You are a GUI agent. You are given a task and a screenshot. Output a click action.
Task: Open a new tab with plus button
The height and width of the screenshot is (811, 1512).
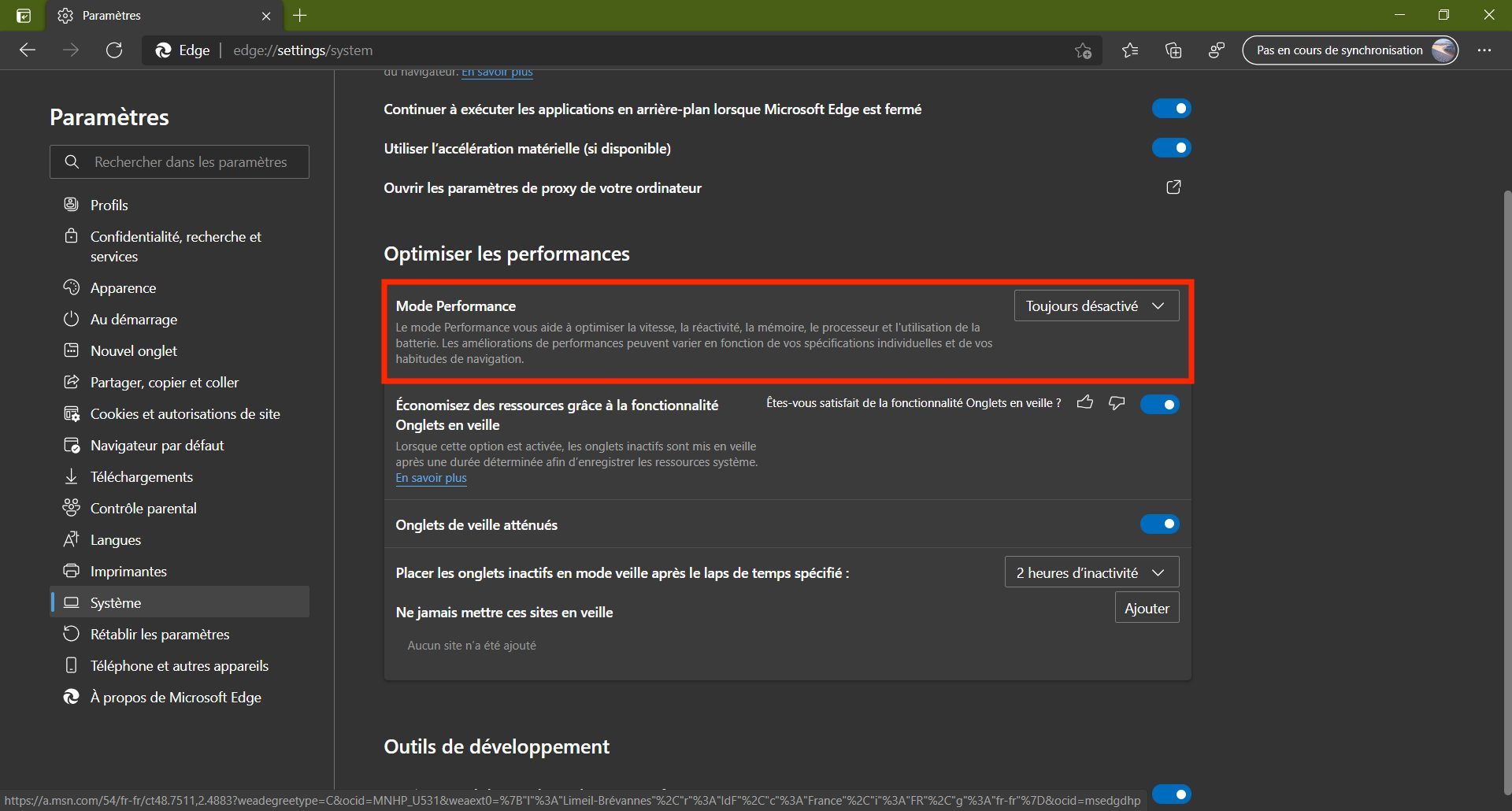[x=300, y=16]
